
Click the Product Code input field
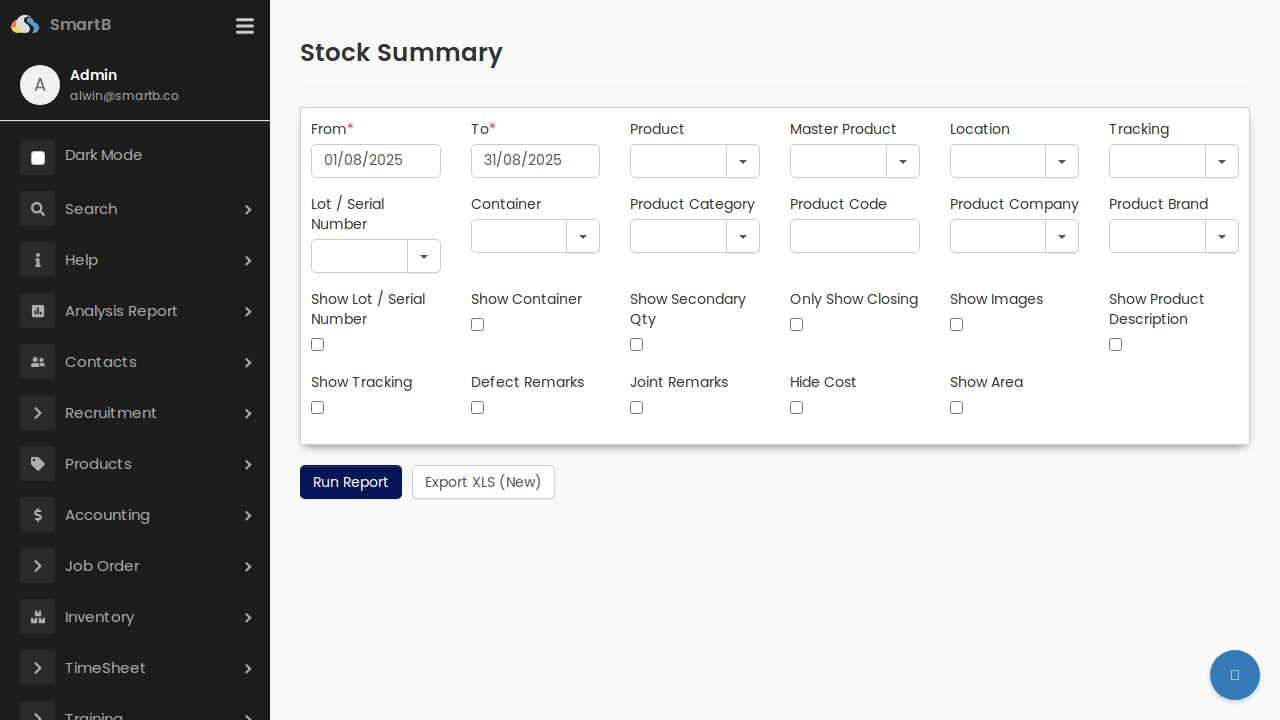854,236
